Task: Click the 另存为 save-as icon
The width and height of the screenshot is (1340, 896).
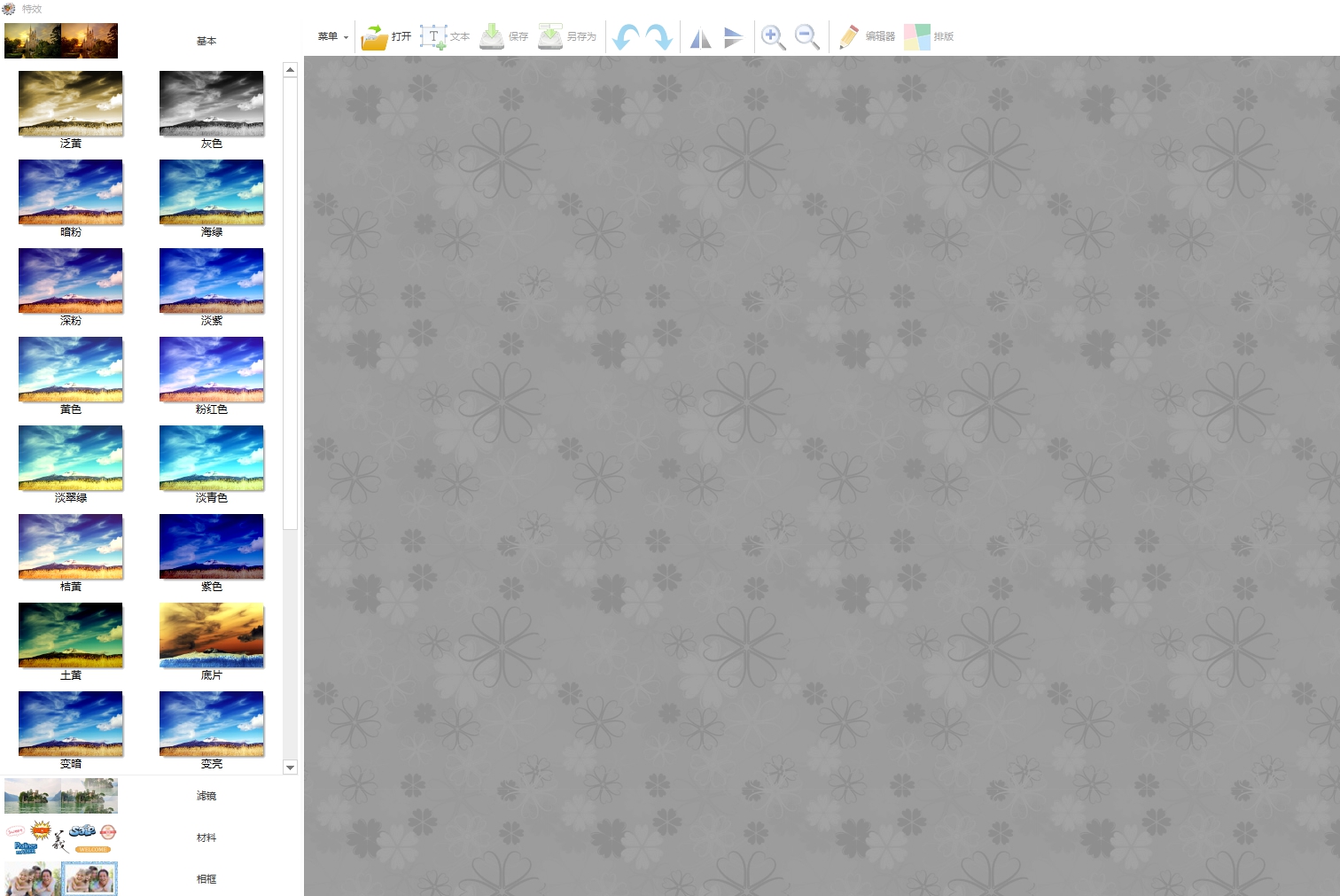Action: tap(550, 37)
